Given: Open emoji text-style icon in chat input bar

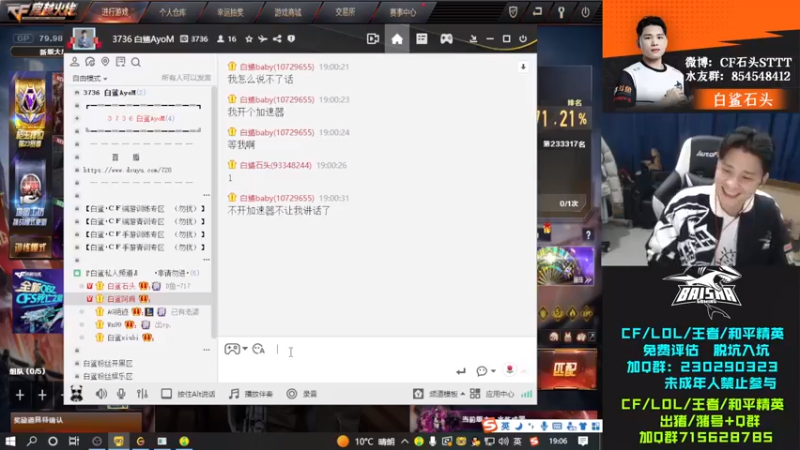Looking at the screenshot, I should tap(259, 349).
